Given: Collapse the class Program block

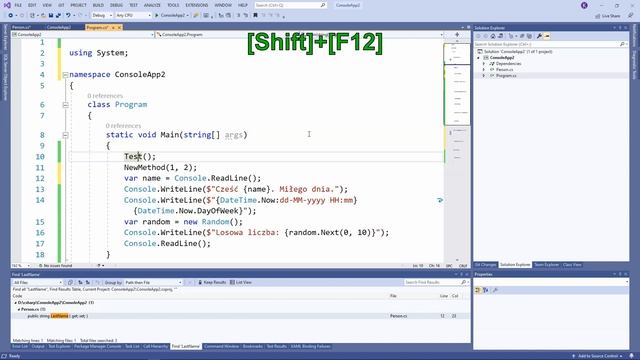Looking at the screenshot, I should point(65,105).
